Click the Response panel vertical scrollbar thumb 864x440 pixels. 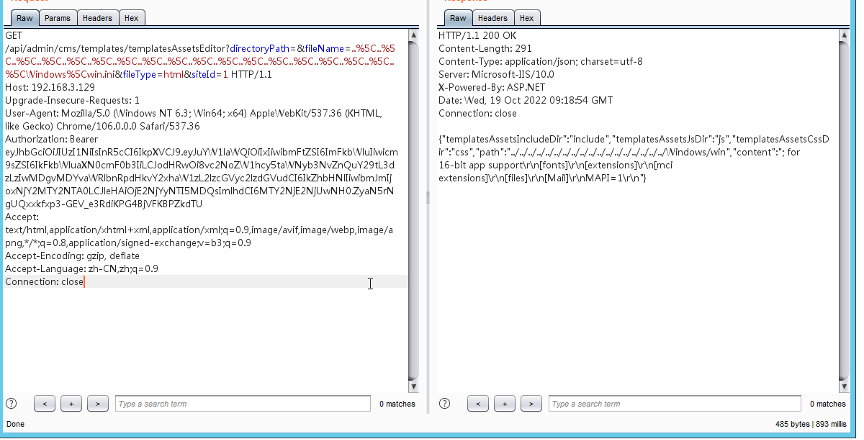844,209
